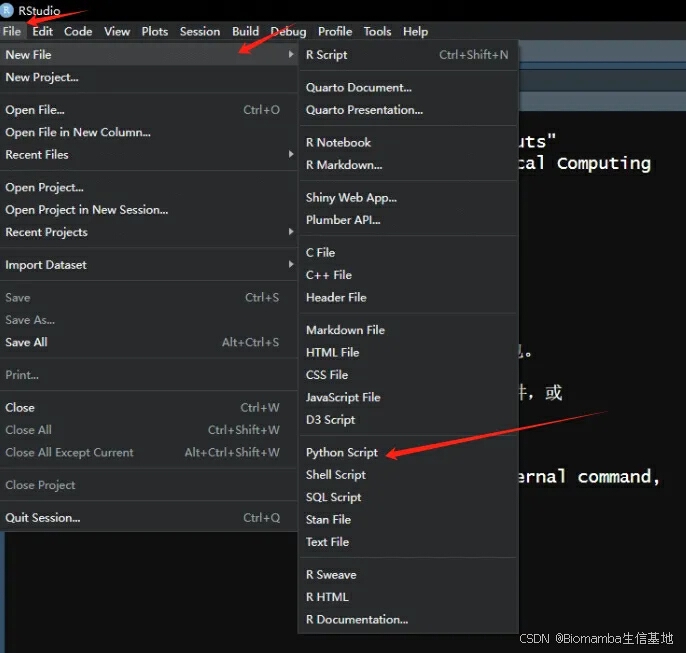This screenshot has width=686, height=653.
Task: Choose Open Project... entry
Action: coord(149,187)
